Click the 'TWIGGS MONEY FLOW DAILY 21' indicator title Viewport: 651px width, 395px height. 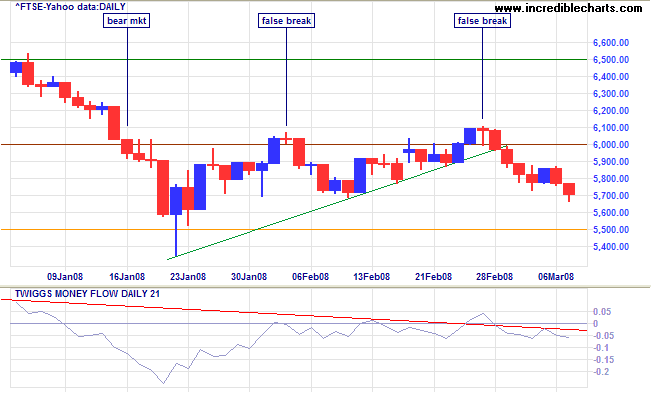pos(87,294)
